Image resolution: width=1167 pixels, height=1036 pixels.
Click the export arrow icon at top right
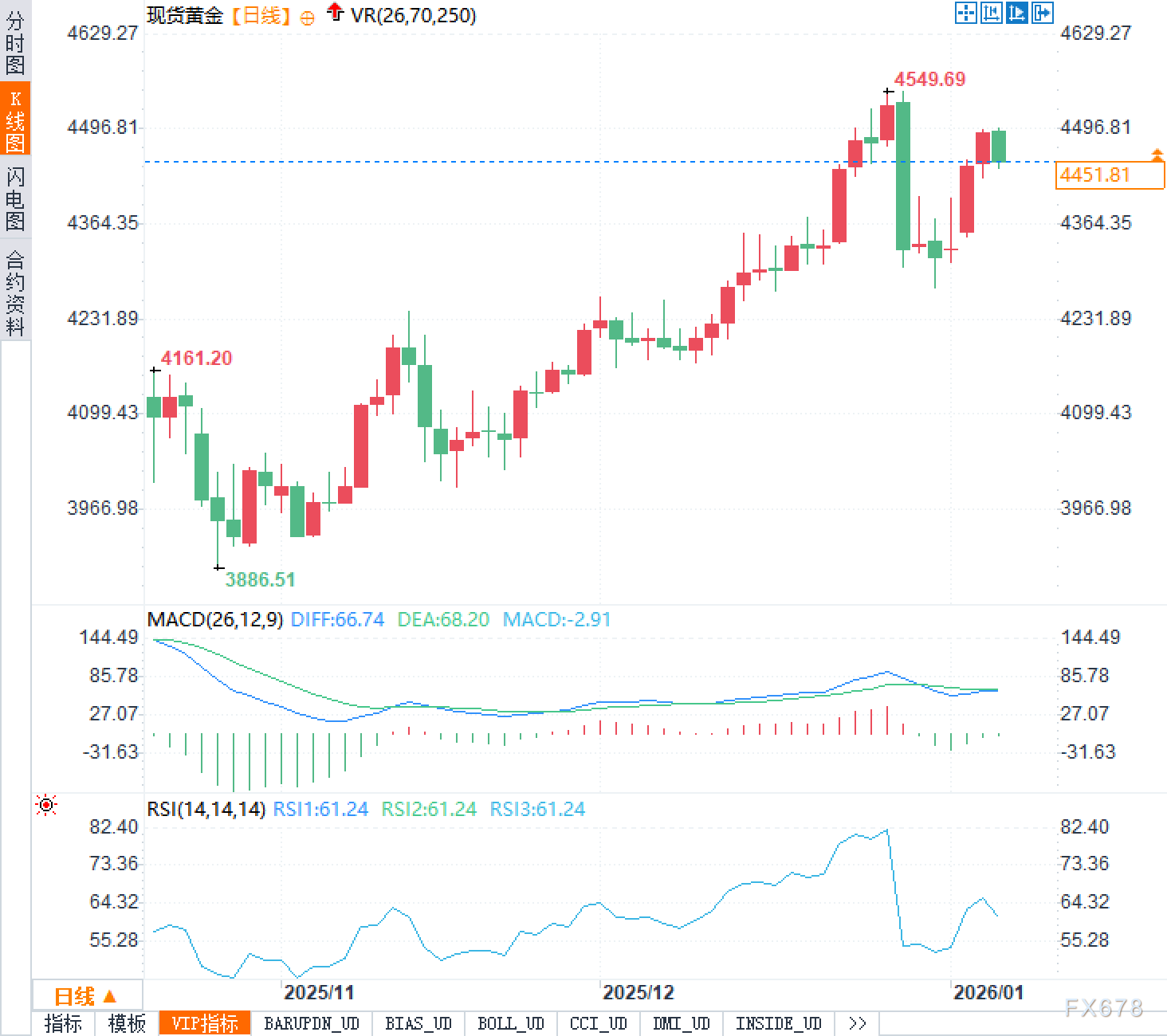1042,13
